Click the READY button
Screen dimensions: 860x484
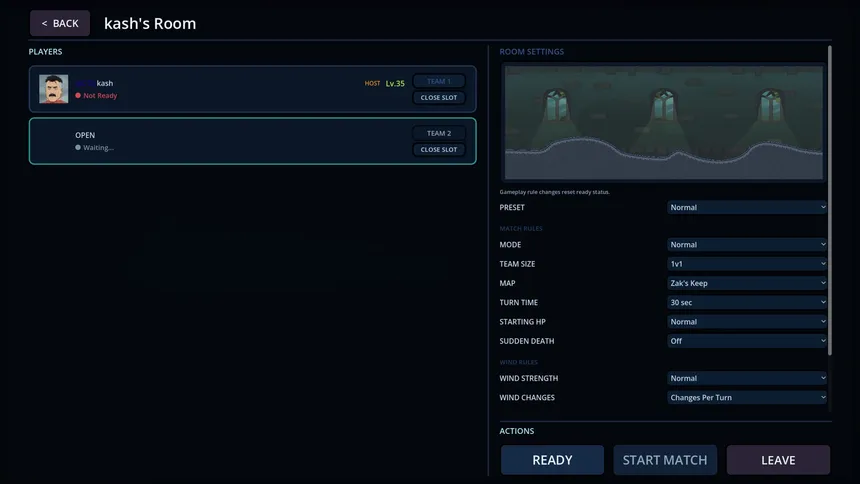[552, 460]
